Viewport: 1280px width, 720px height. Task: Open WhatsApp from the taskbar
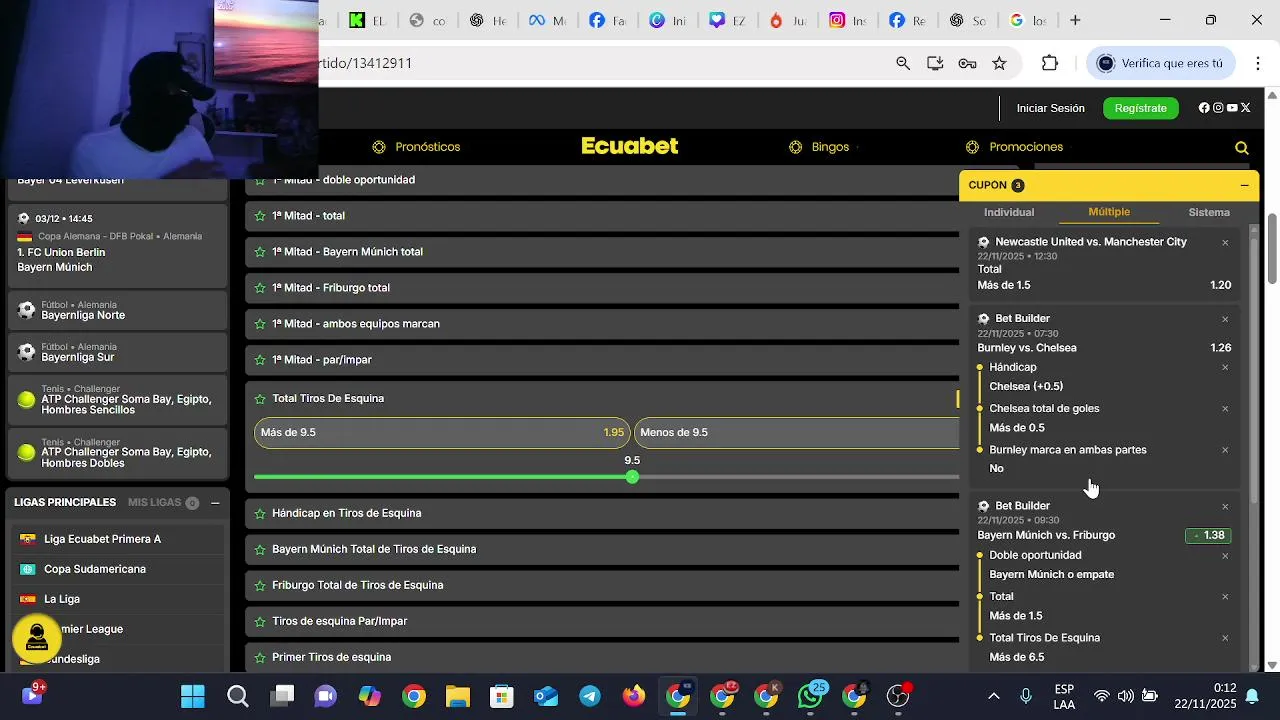click(810, 696)
